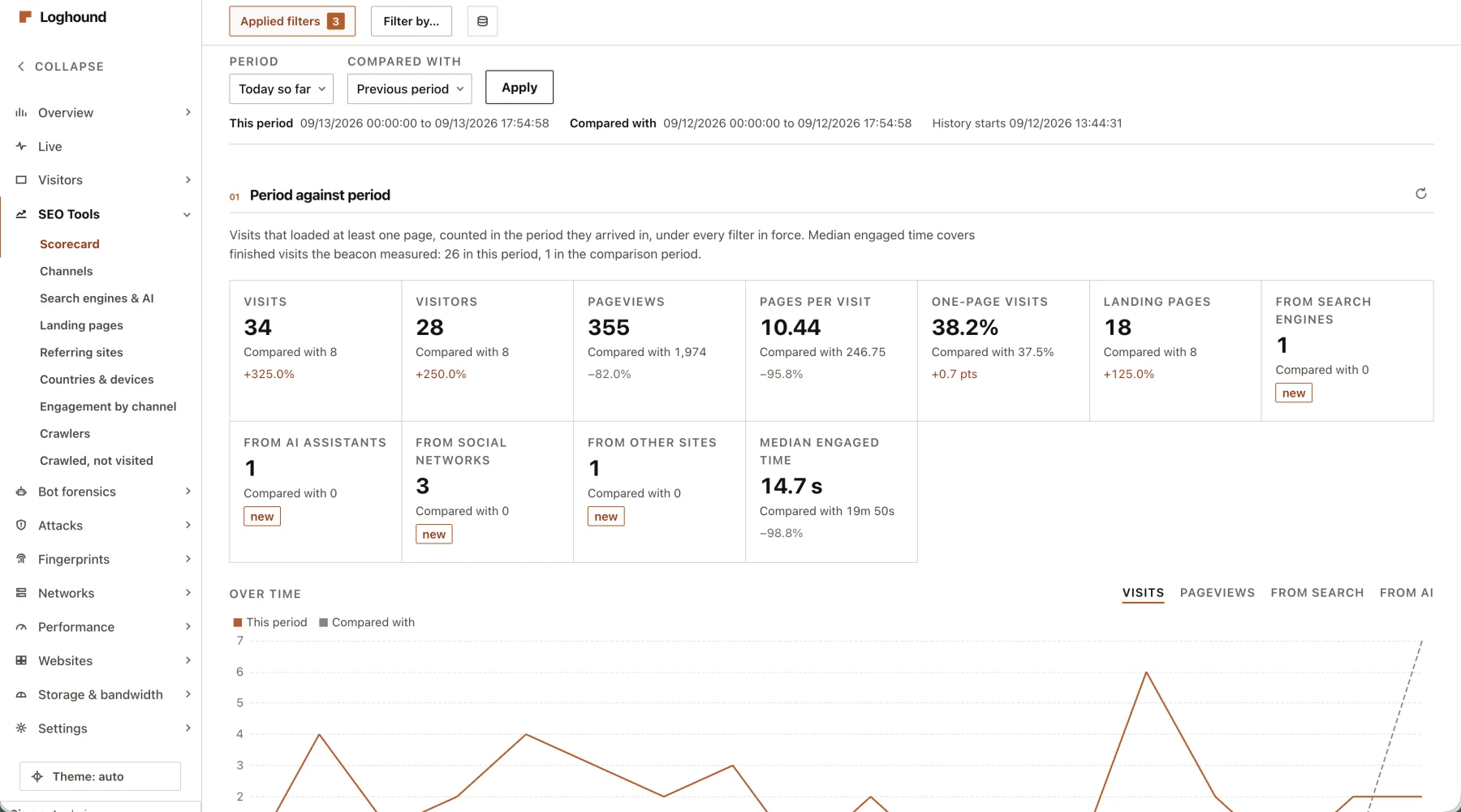The height and width of the screenshot is (812, 1461).
Task: Click the Filter by... button
Action: tap(412, 21)
